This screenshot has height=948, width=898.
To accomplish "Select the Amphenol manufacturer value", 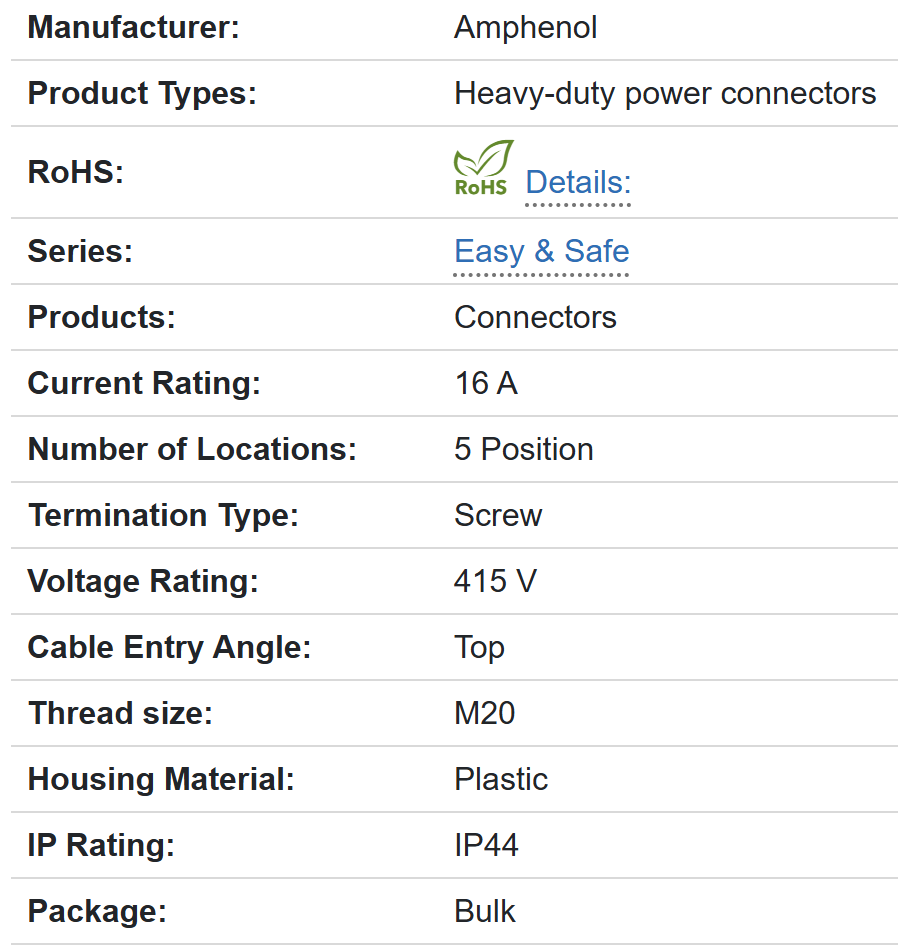I will 525,27.
